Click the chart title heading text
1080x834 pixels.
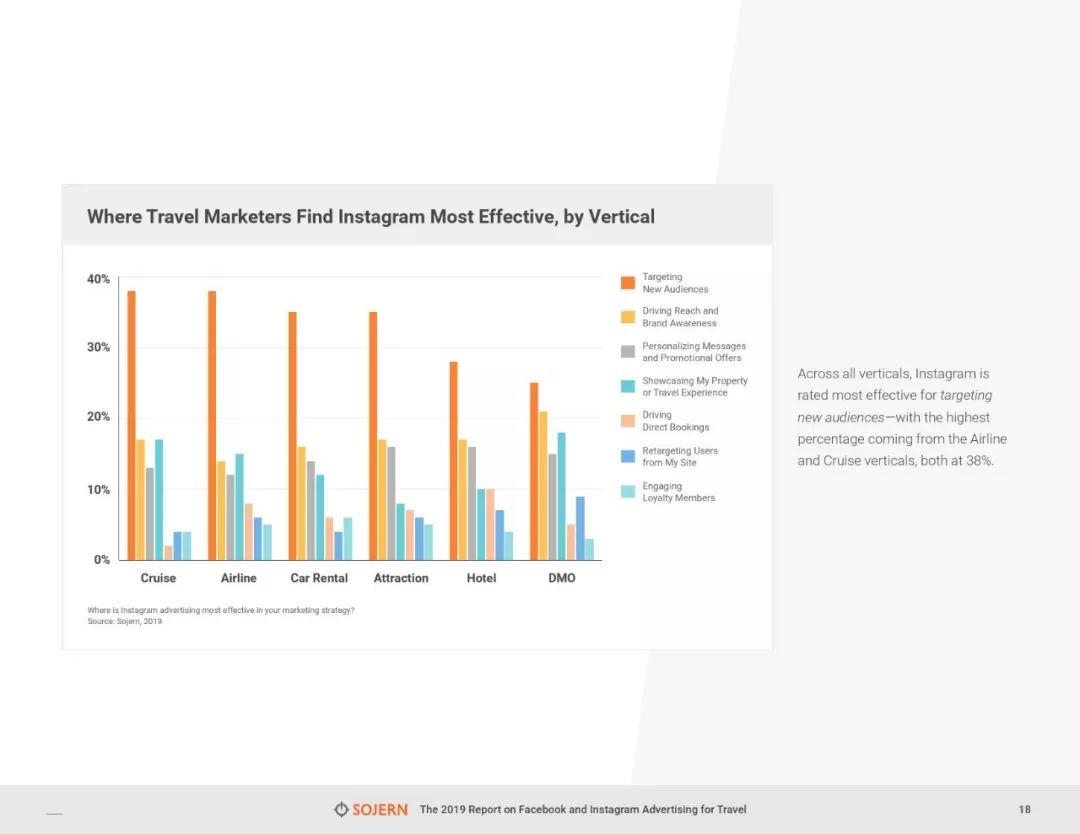click(x=371, y=216)
